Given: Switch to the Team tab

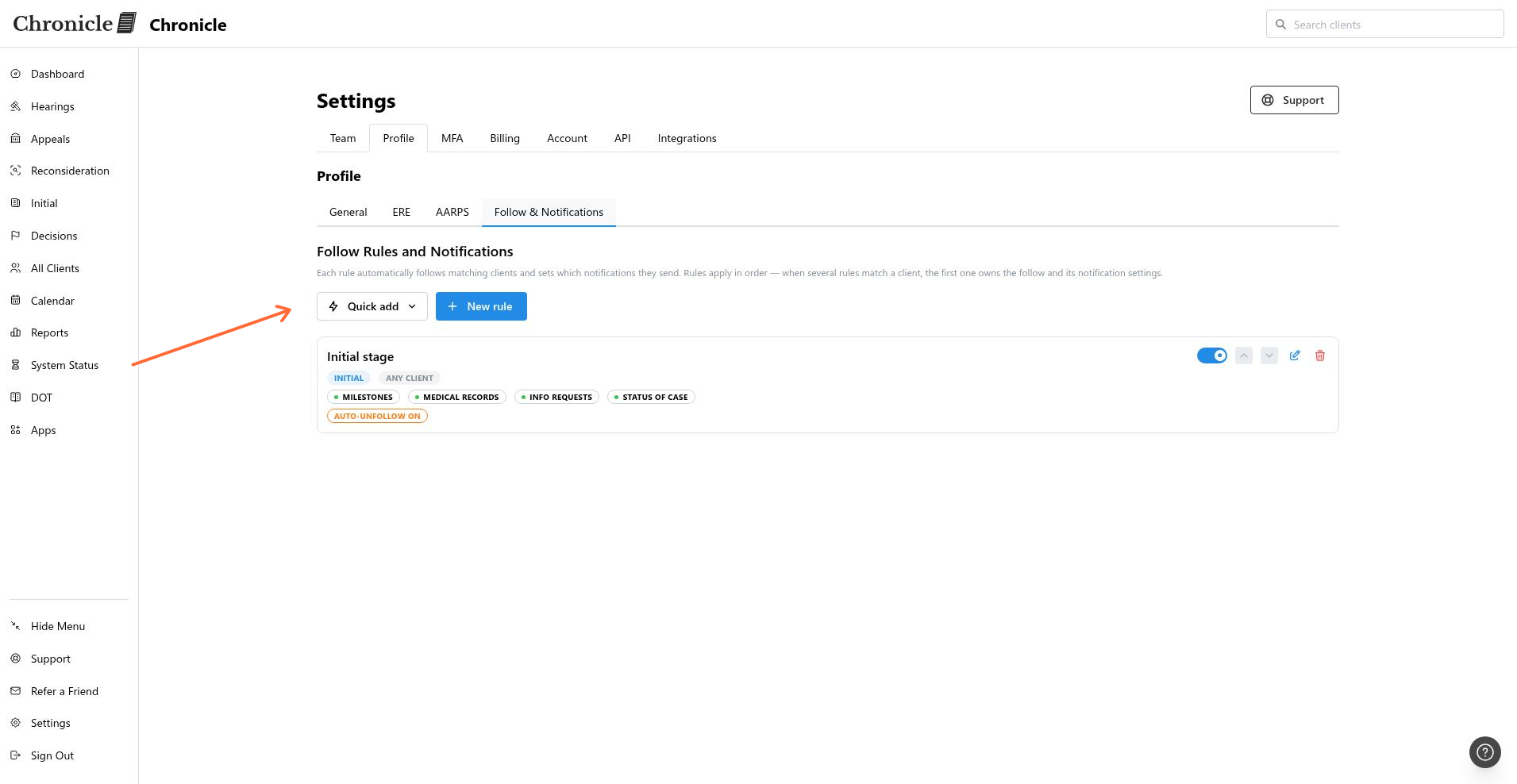Looking at the screenshot, I should point(343,138).
